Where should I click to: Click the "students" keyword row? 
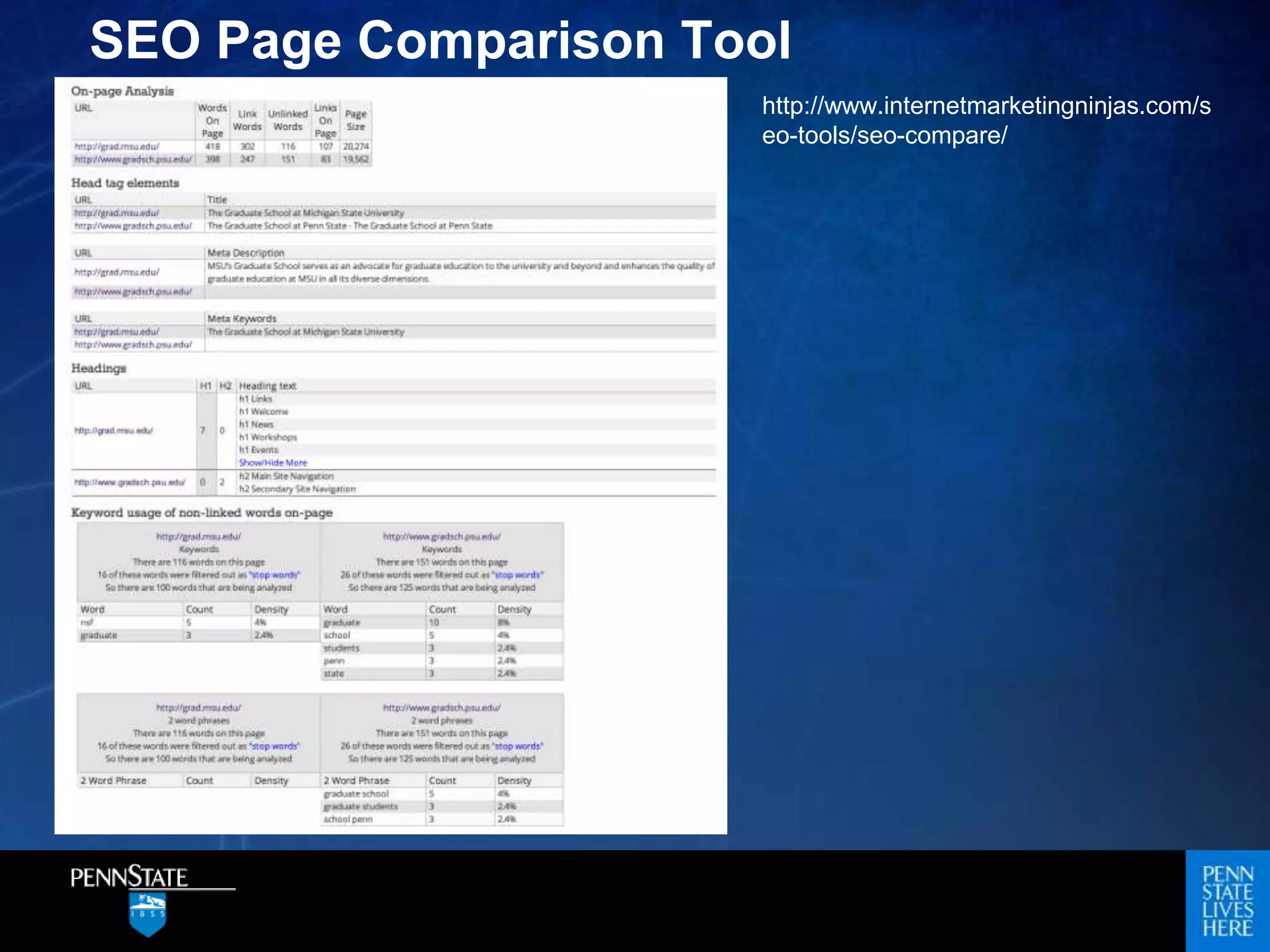coord(442,648)
